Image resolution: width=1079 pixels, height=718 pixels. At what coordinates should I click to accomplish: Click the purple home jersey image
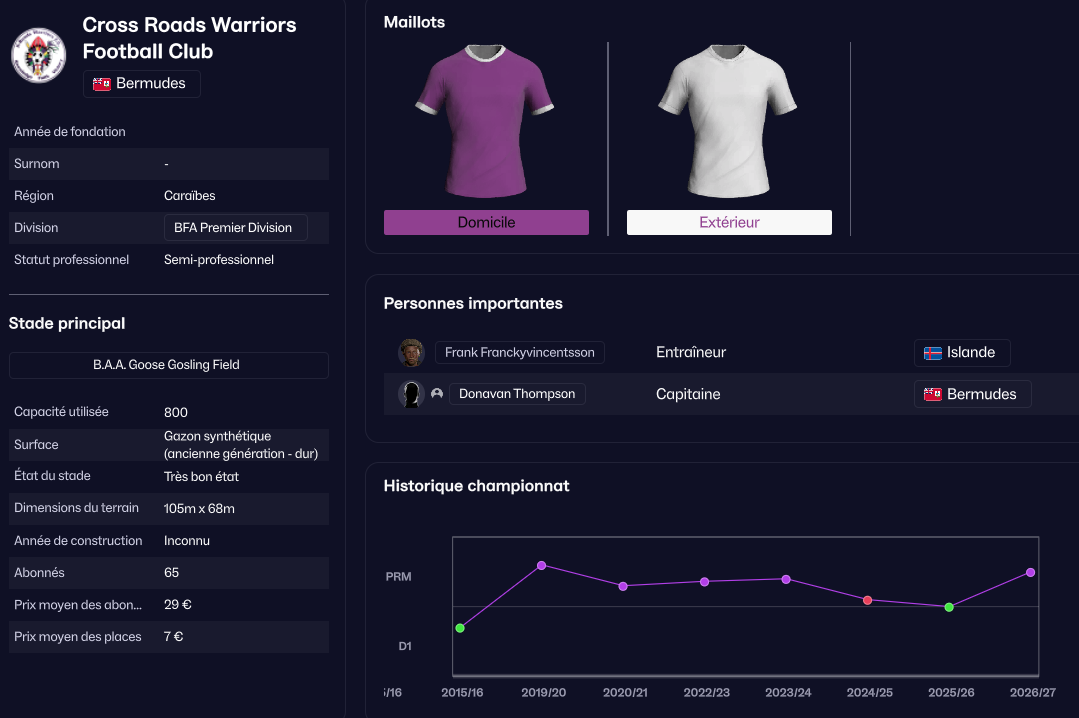485,120
